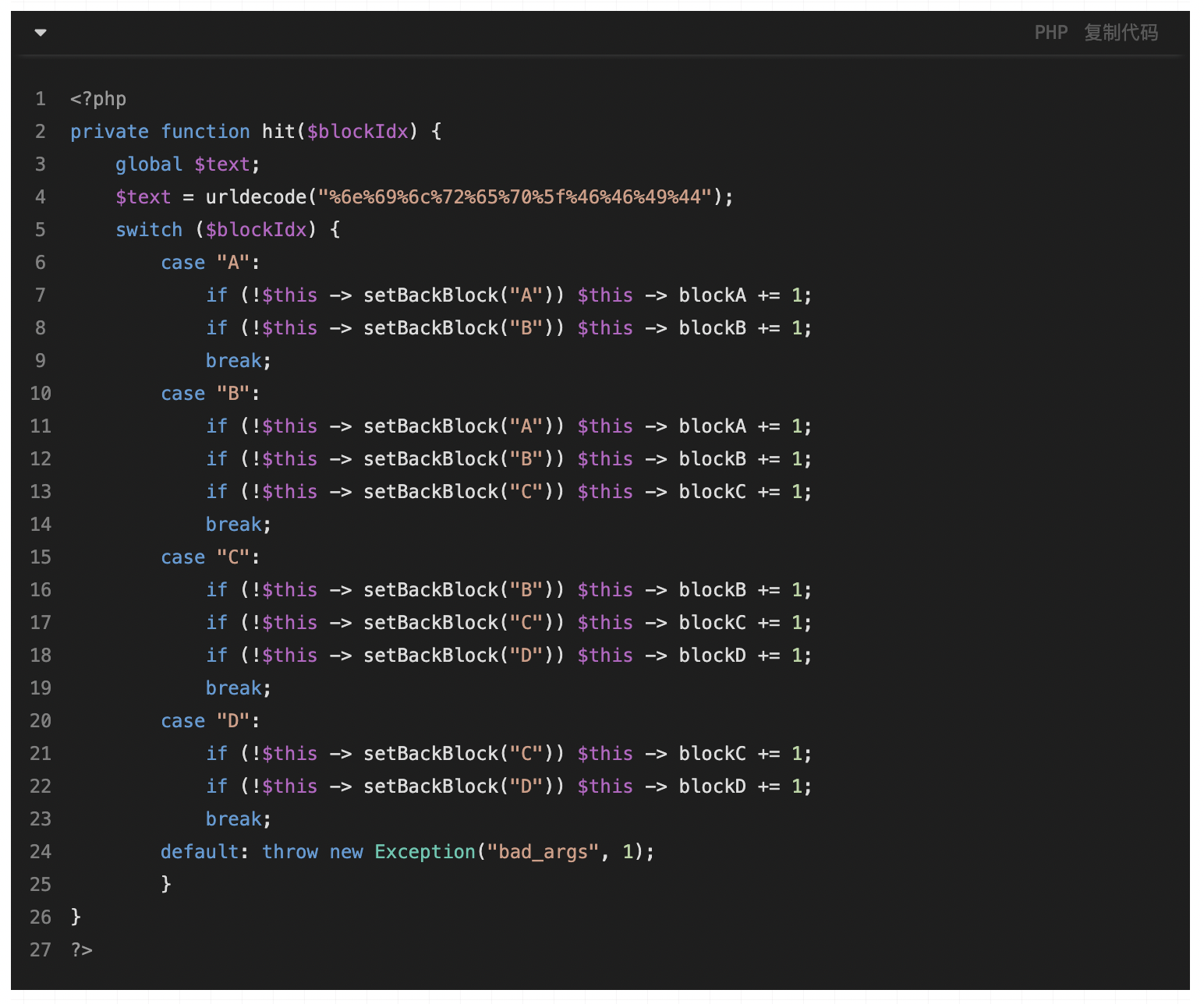The width and height of the screenshot is (1204, 1004).
Task: Click line number 1 in the gutter
Action: (41, 99)
